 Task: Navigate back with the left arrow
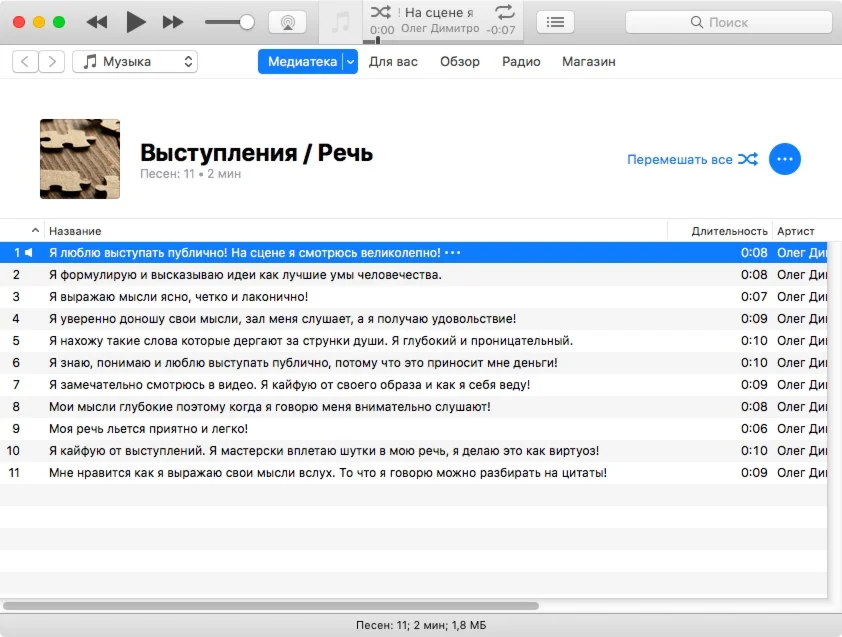[26, 62]
